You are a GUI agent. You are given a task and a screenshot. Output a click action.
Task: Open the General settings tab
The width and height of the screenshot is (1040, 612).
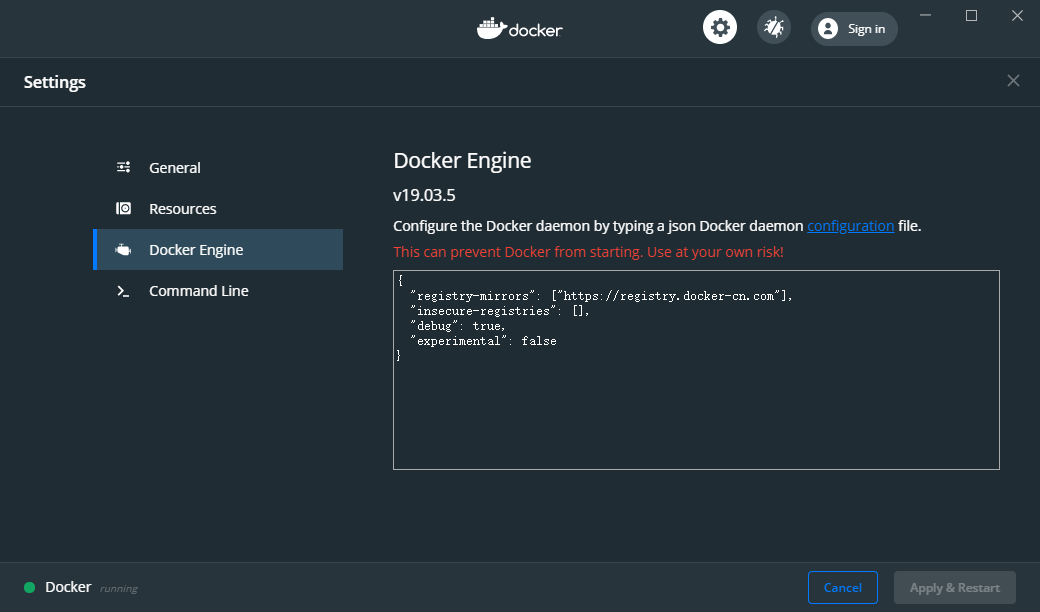coord(218,168)
